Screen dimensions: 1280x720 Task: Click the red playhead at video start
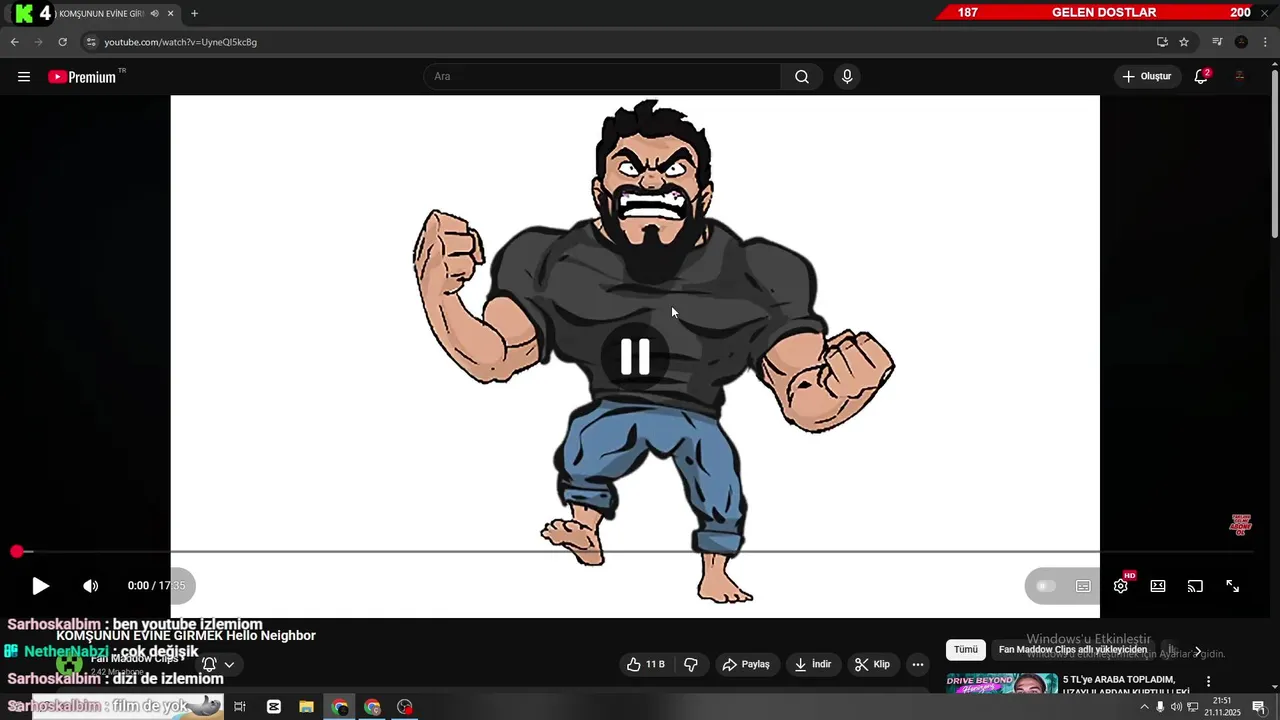pos(17,551)
